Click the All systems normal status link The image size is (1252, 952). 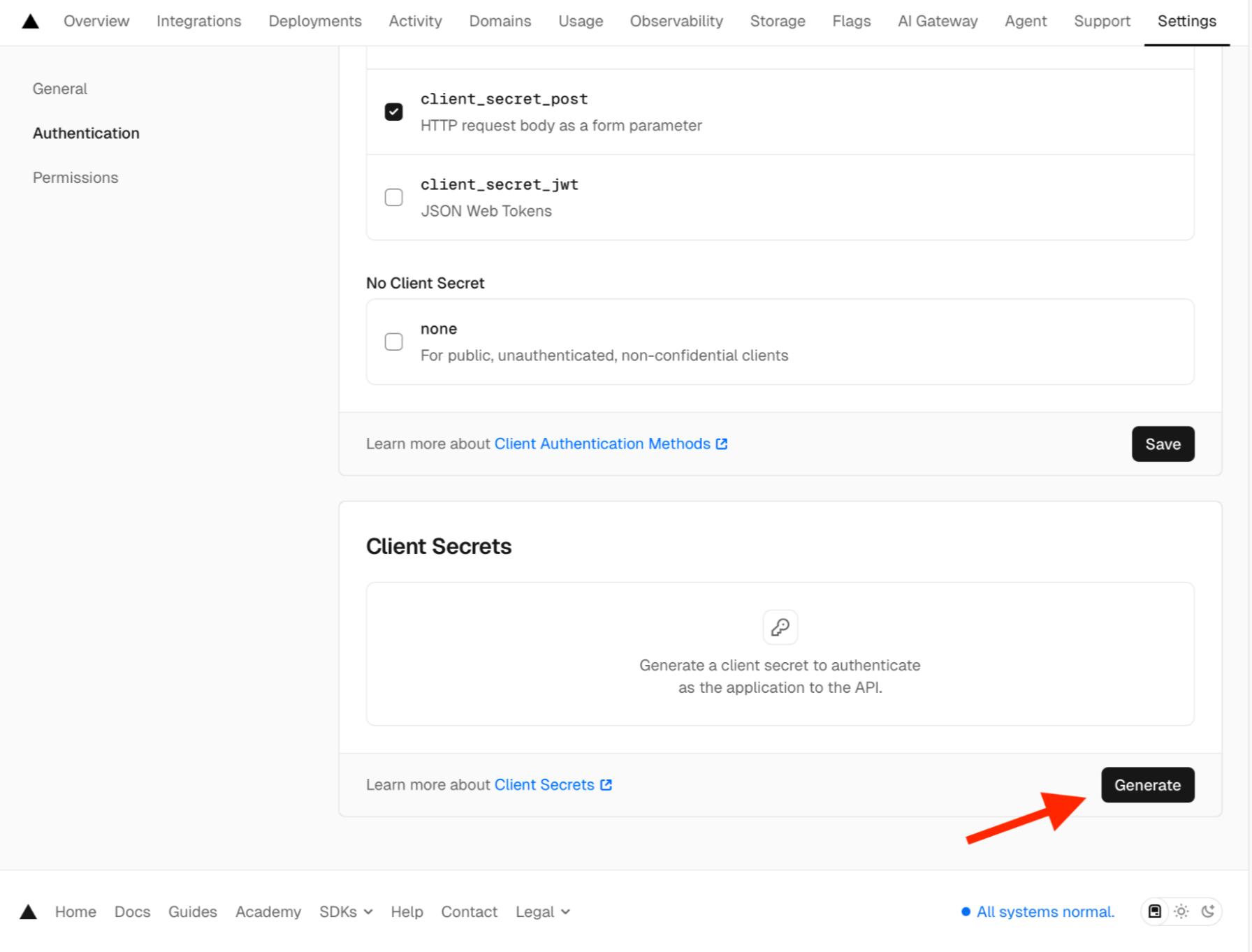click(1044, 911)
